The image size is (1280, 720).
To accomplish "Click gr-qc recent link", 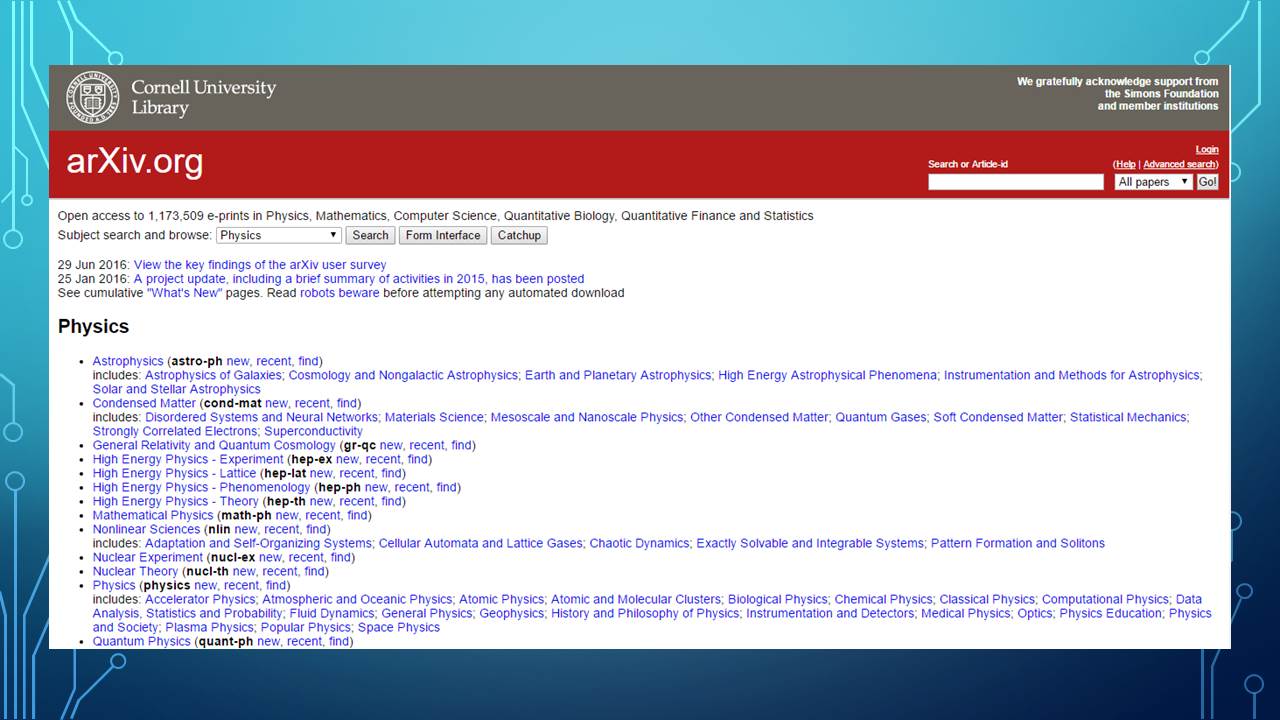I will [427, 445].
